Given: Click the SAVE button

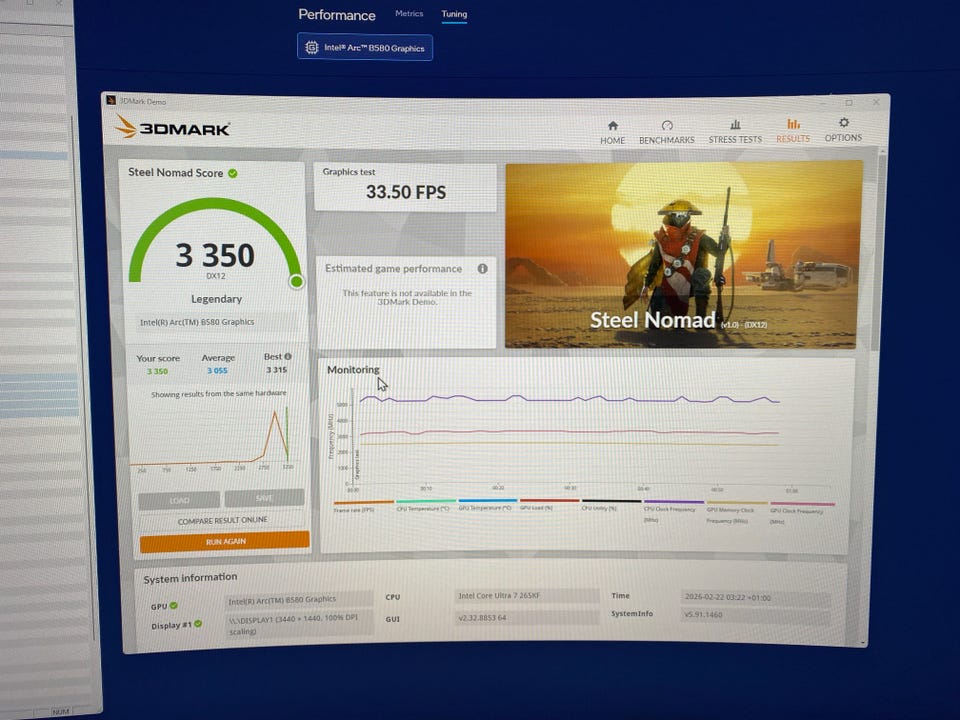Looking at the screenshot, I should coord(264,498).
